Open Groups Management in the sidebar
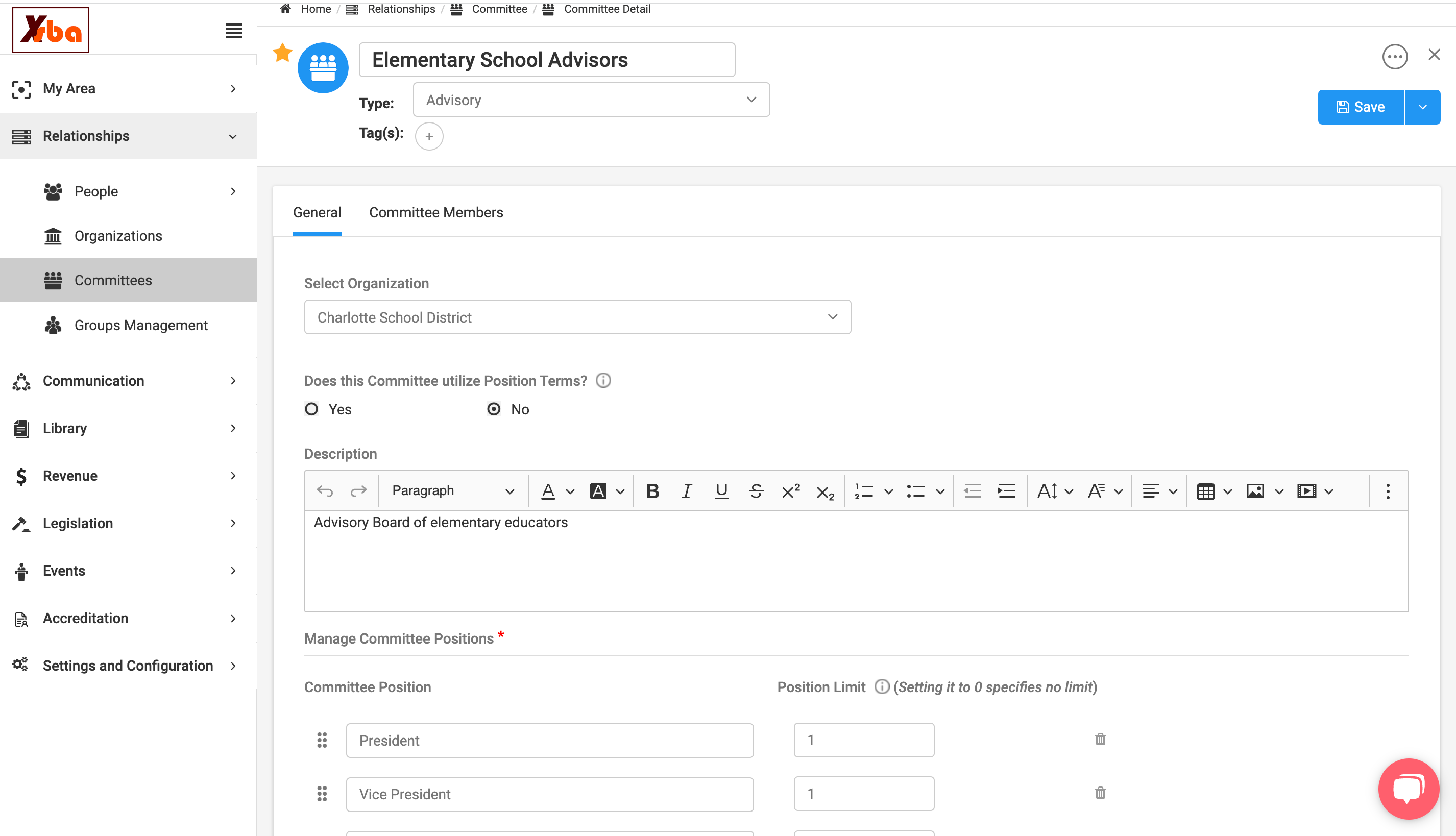 pos(129,325)
